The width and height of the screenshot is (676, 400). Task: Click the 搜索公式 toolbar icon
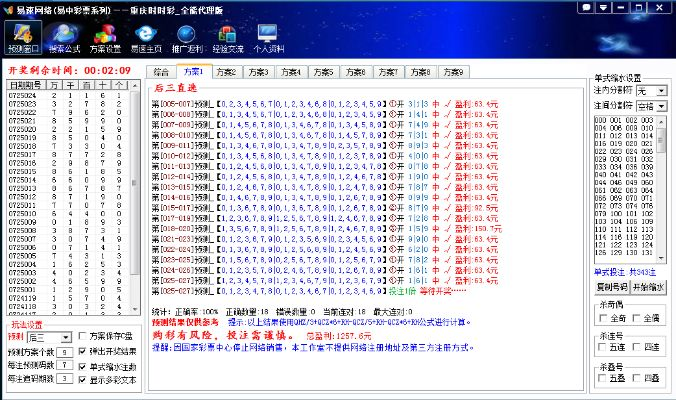coord(66,38)
